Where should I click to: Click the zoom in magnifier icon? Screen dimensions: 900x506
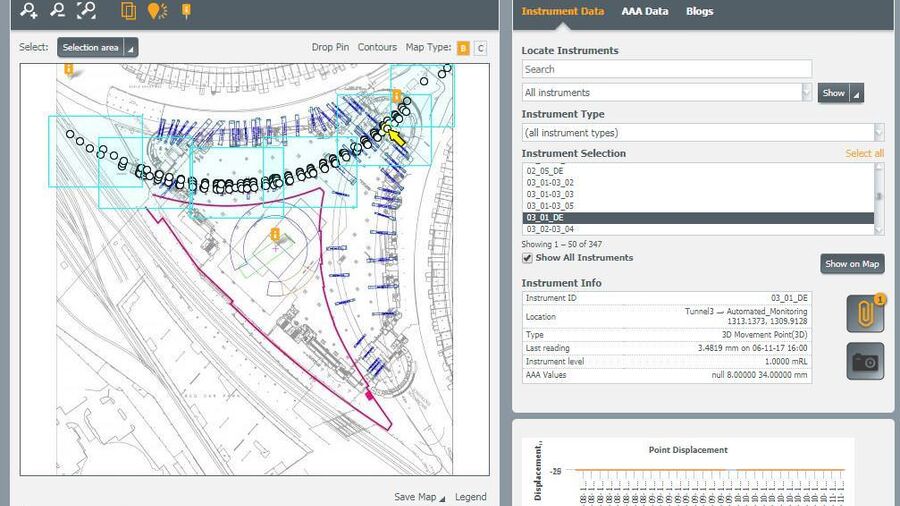(x=30, y=11)
